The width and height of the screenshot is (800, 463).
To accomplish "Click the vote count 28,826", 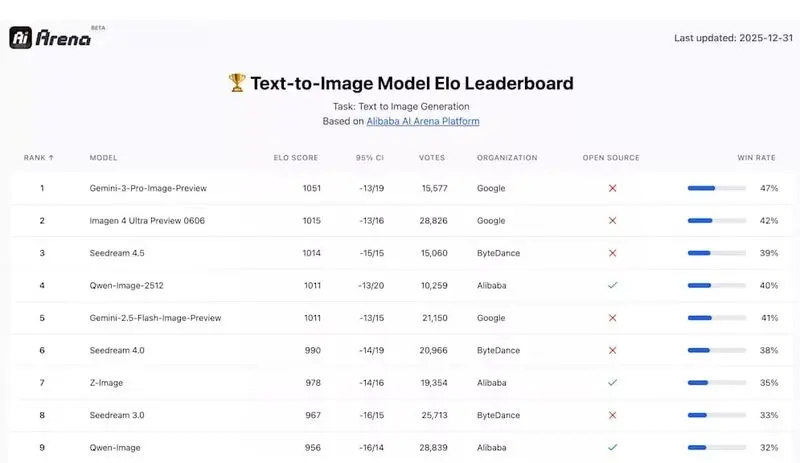I will click(x=433, y=221).
